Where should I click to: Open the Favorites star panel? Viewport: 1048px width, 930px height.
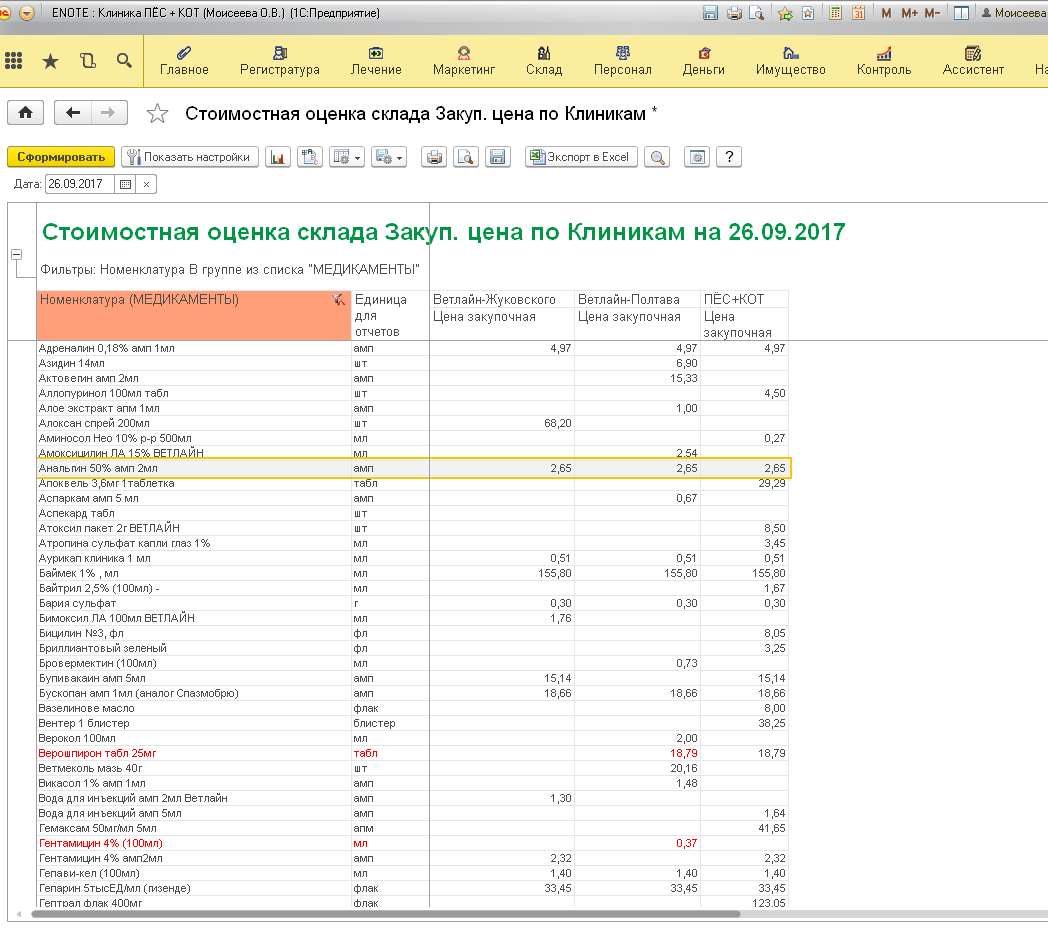pyautogui.click(x=50, y=62)
